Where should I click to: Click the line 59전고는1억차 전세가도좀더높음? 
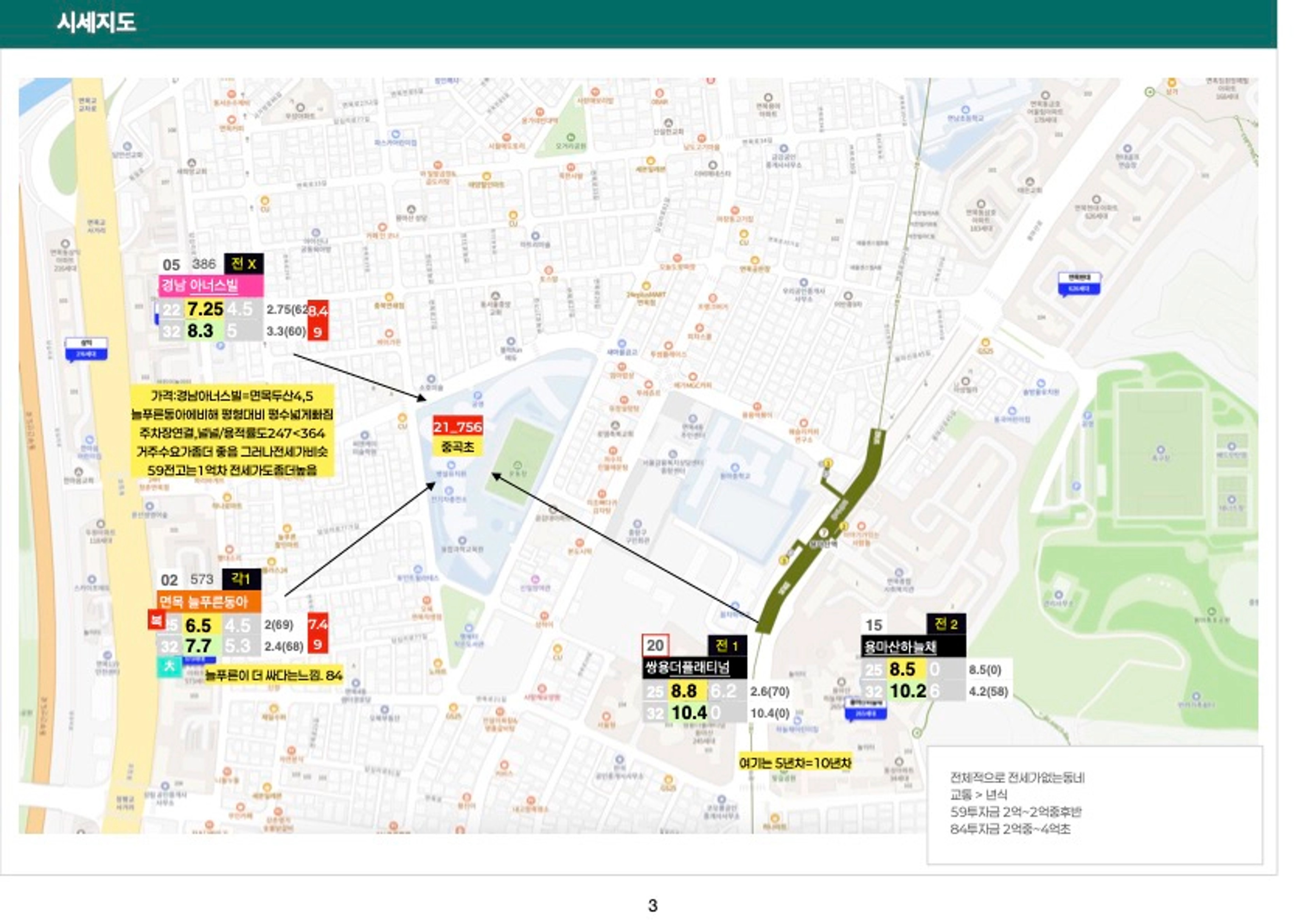coord(232,470)
